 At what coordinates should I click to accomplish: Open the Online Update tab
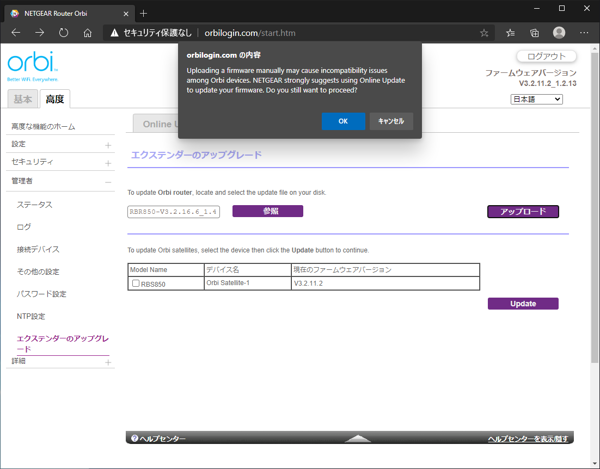pos(156,124)
